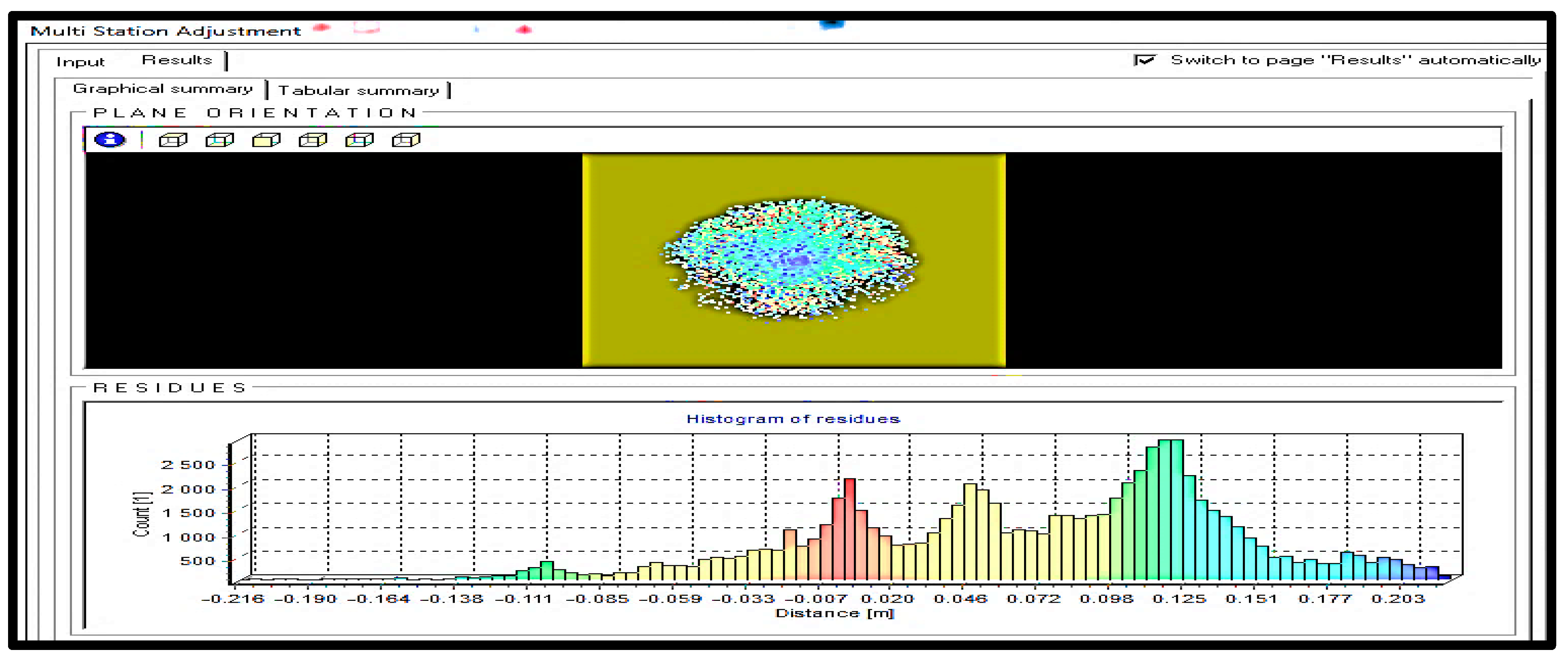Viewport: 1568px width, 665px height.
Task: Switch to the Graphical summary tab
Action: 162,89
